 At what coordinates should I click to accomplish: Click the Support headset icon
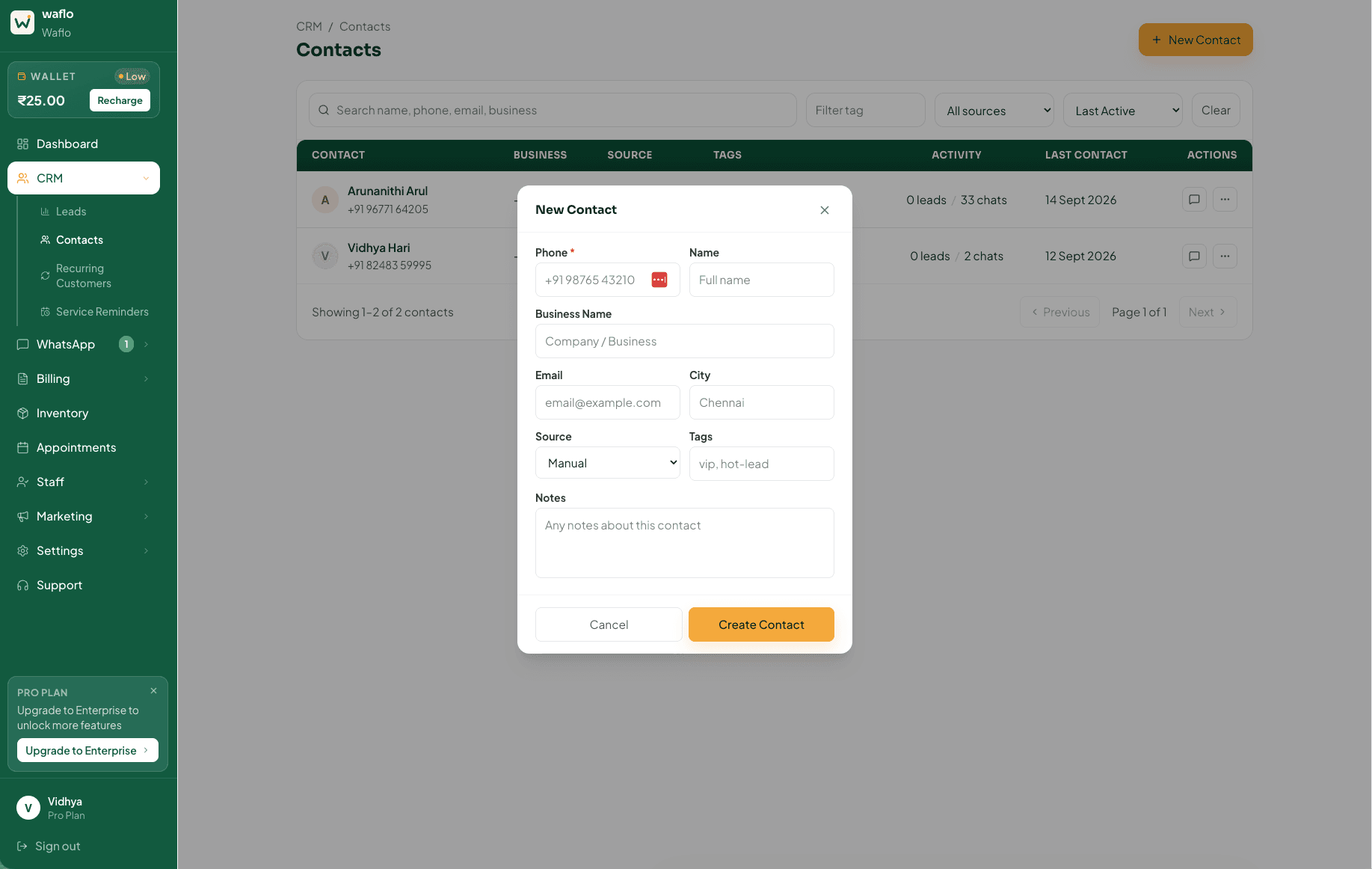(23, 585)
